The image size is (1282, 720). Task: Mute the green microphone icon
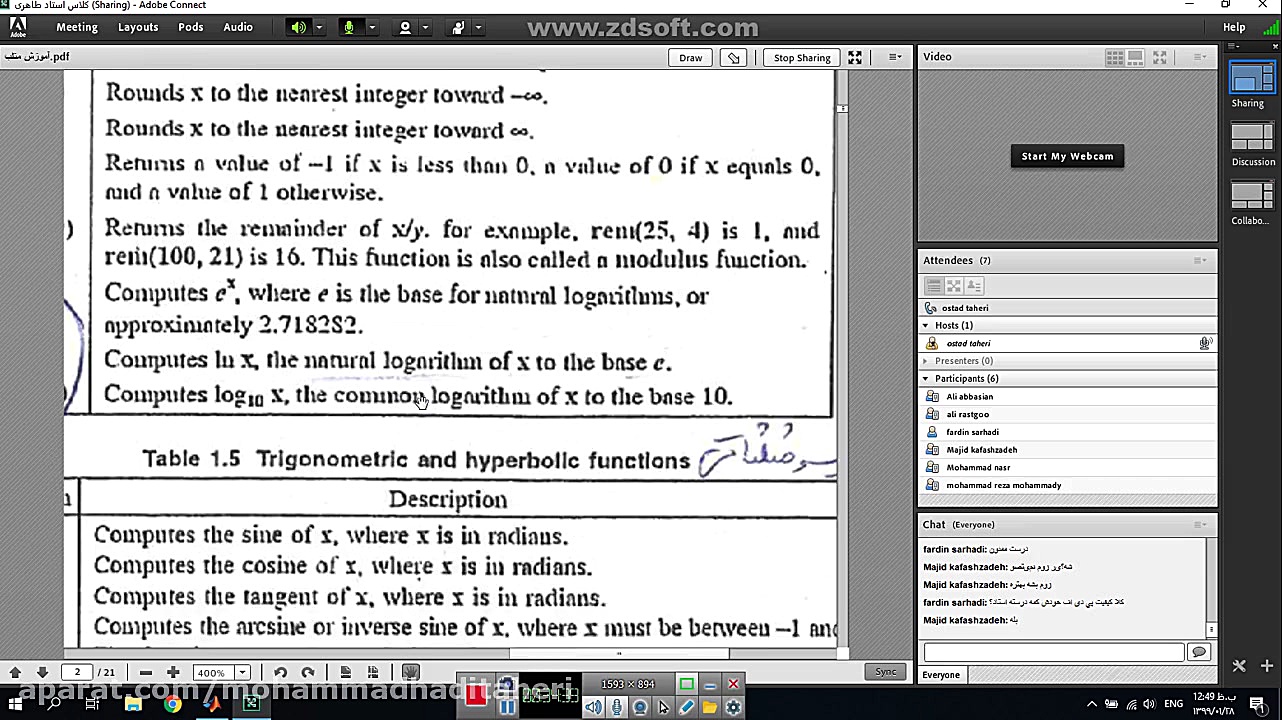(x=349, y=27)
